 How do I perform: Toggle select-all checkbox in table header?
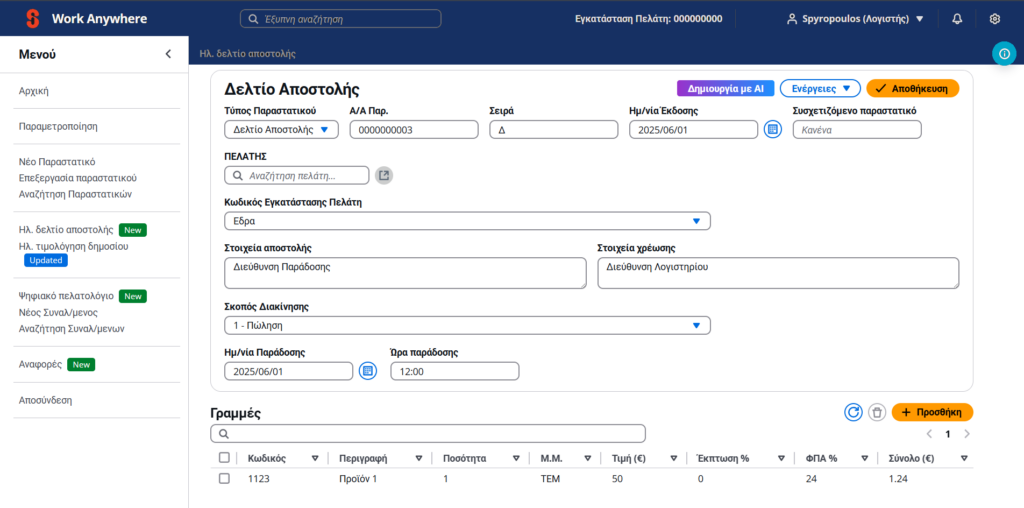coord(224,458)
